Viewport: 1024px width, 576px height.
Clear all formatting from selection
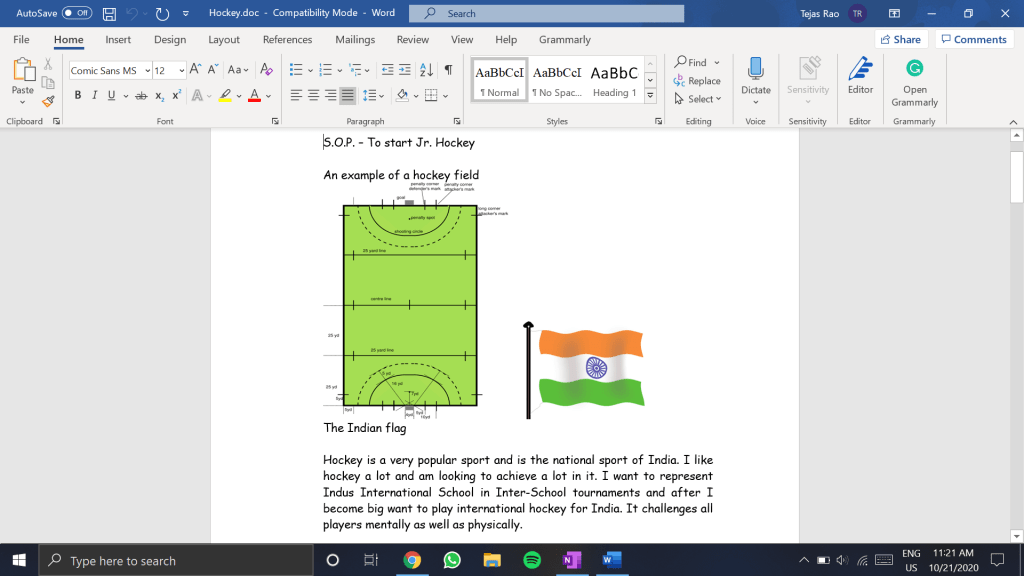coord(265,70)
